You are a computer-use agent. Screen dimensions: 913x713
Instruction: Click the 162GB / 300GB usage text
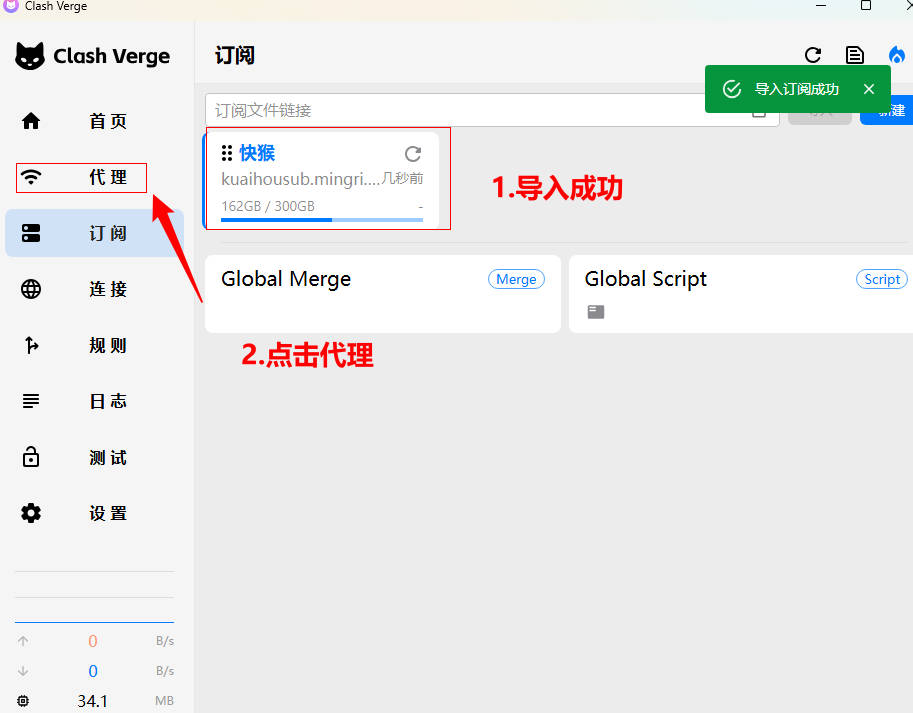(268, 206)
